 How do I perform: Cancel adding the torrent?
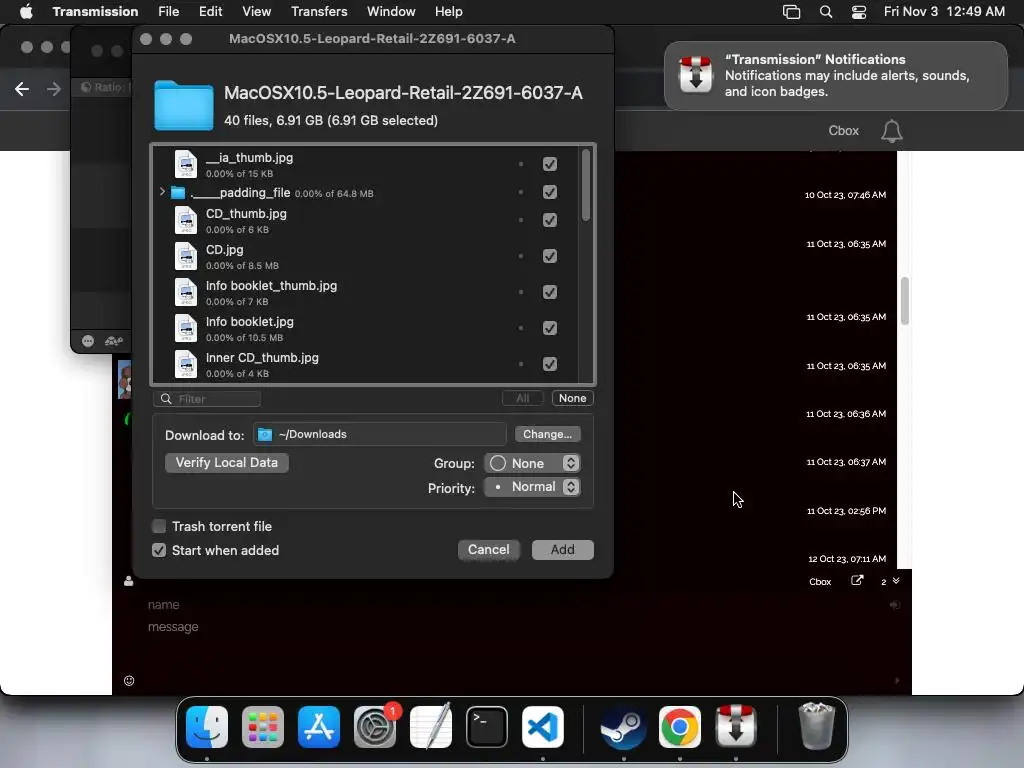pos(488,550)
